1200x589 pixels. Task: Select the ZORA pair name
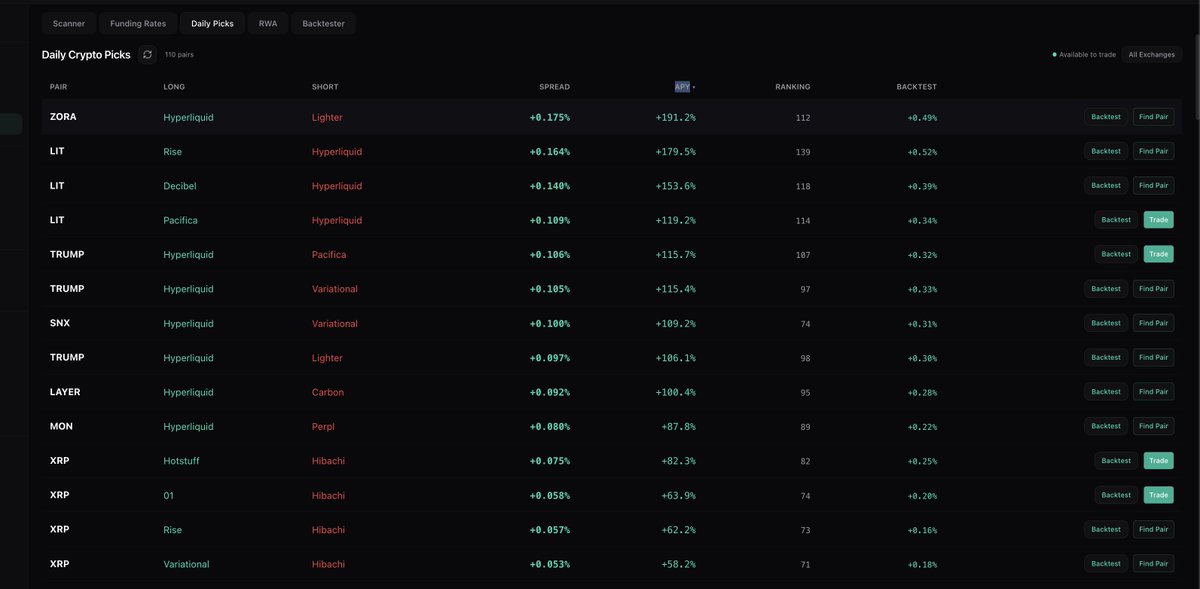click(63, 117)
